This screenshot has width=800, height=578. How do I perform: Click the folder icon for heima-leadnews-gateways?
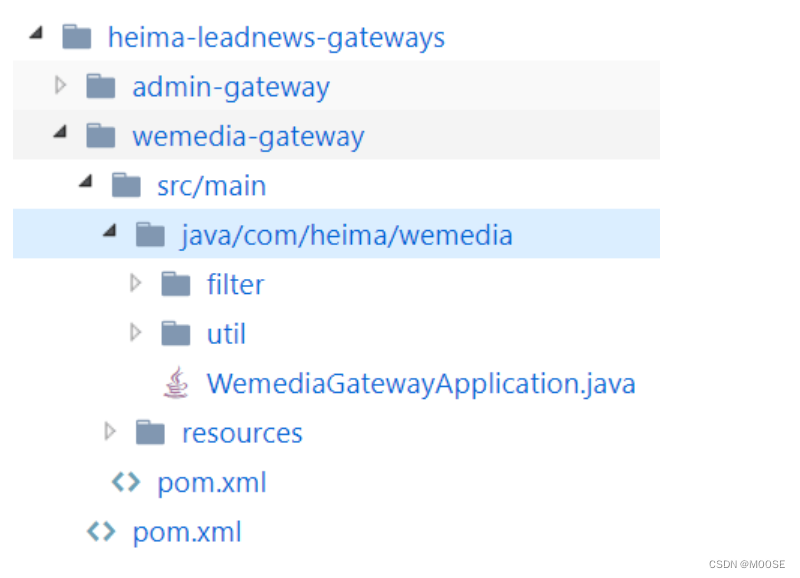[x=75, y=36]
